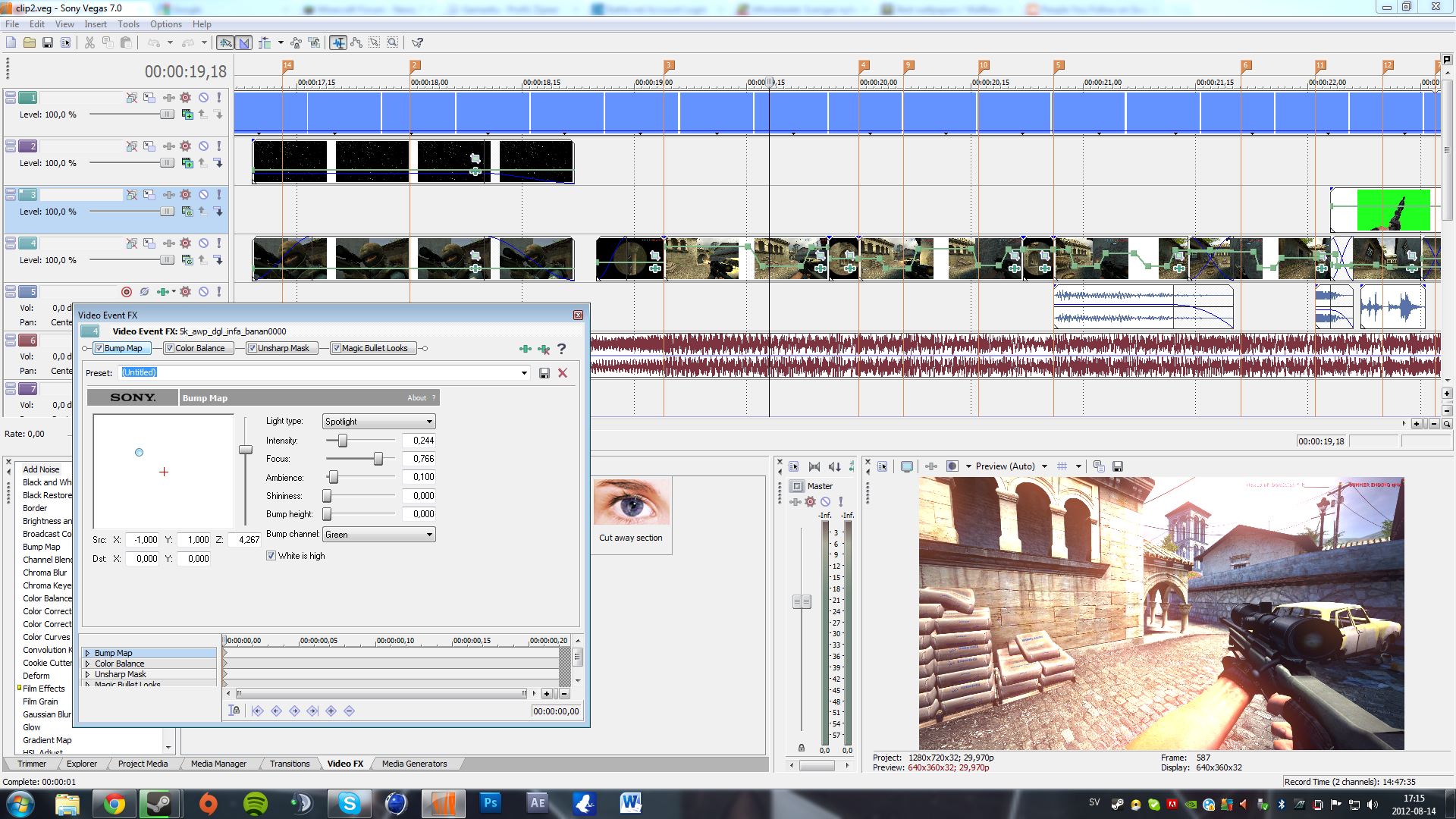This screenshot has height=819, width=1456.
Task: Toggle Enable Snapping toolbar icon
Action: tap(225, 42)
